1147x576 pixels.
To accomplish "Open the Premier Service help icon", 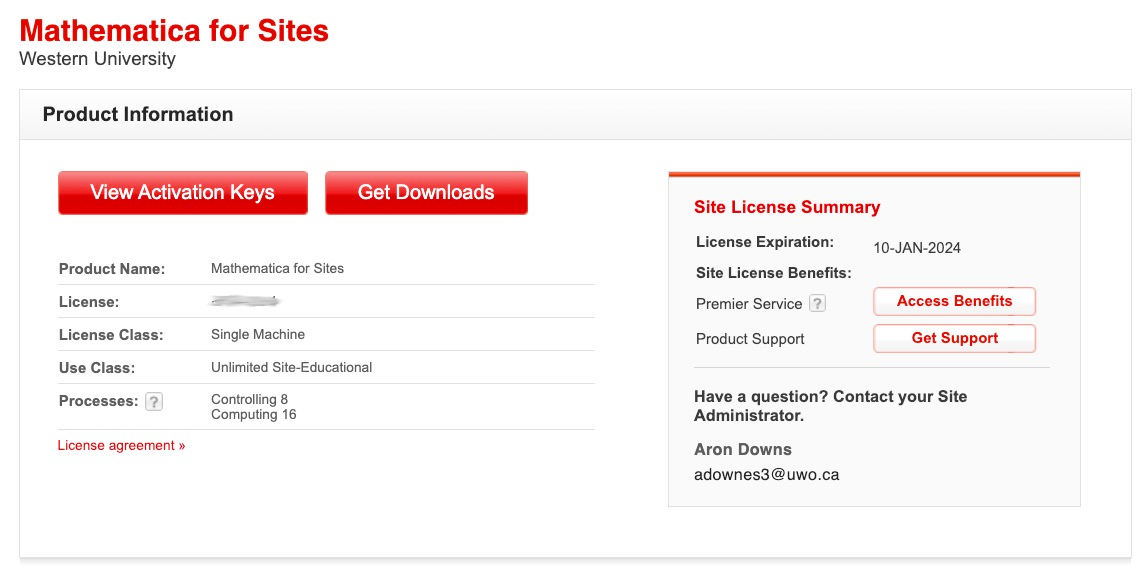I will coord(817,303).
